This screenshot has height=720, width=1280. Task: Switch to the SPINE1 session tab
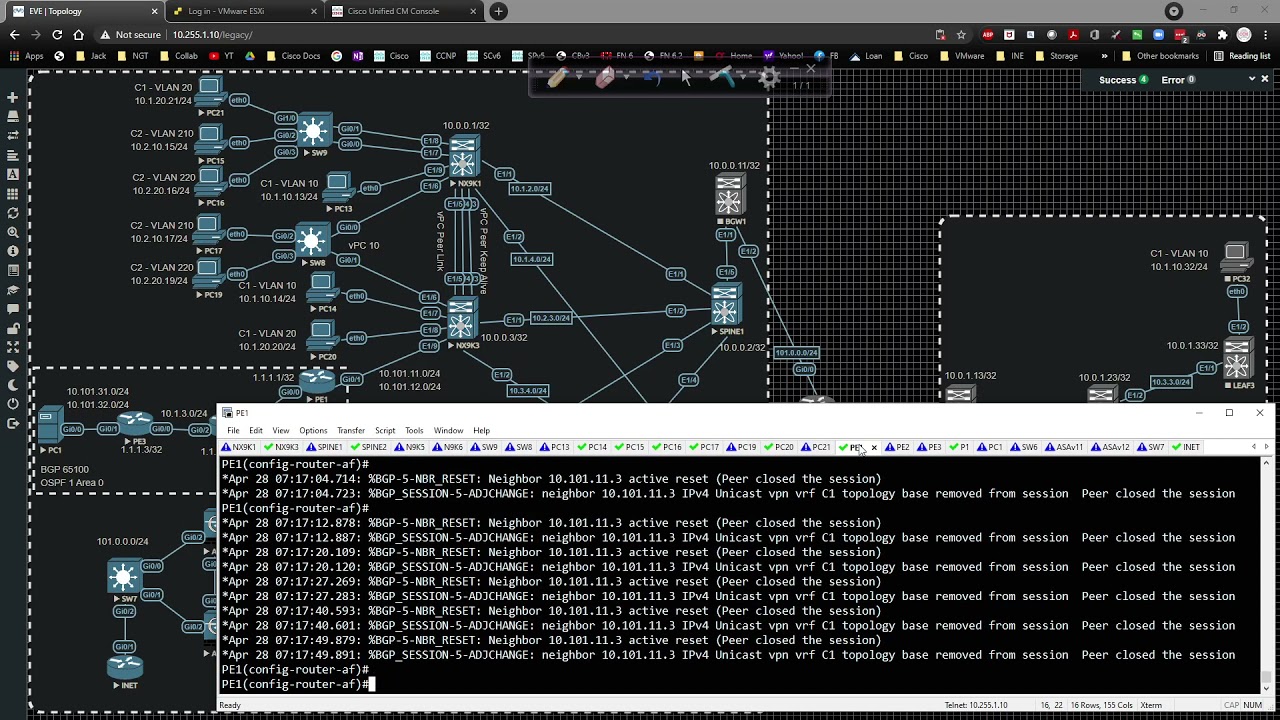click(325, 447)
